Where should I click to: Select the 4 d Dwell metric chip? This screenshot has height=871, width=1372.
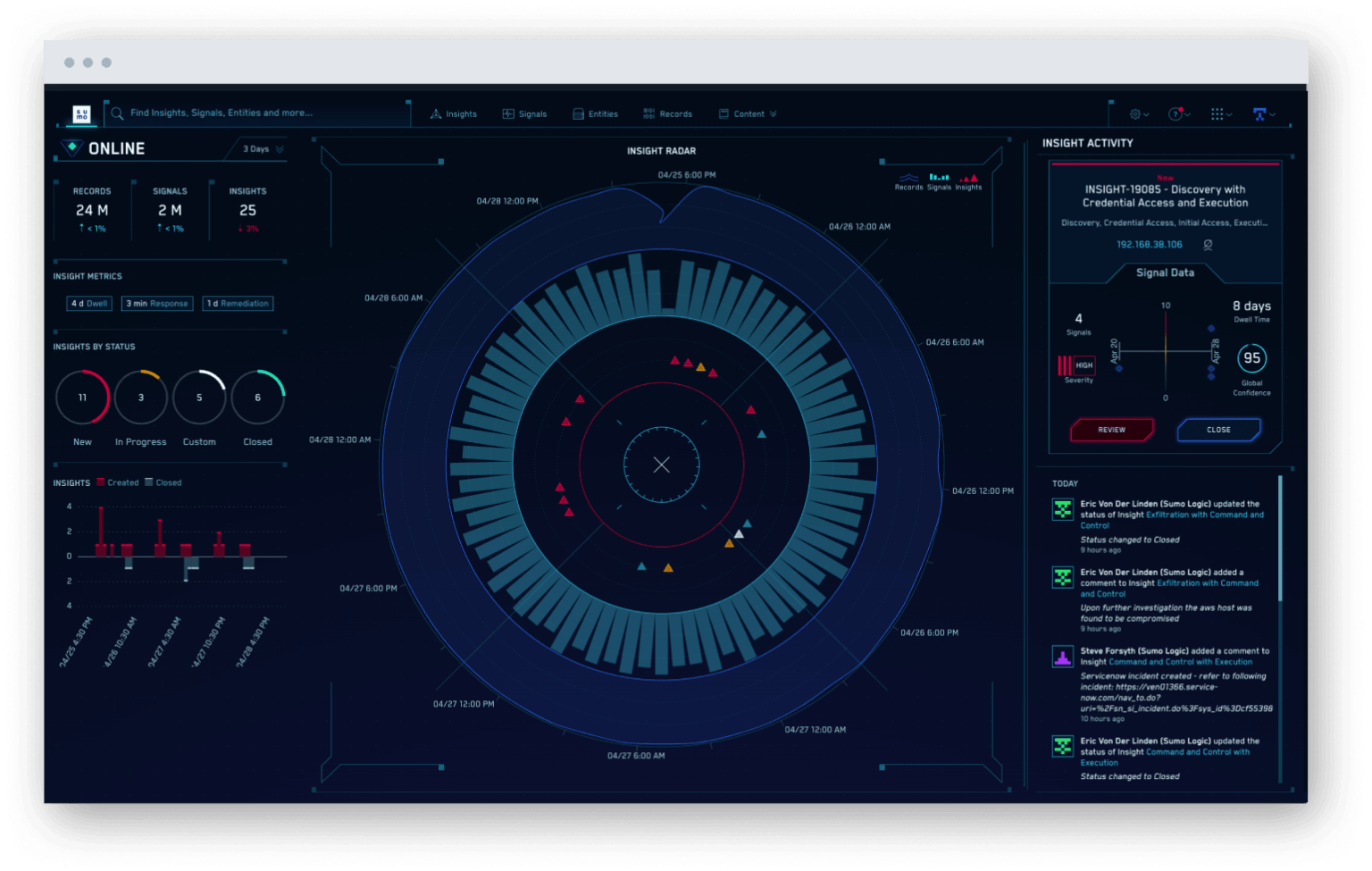tap(89, 304)
